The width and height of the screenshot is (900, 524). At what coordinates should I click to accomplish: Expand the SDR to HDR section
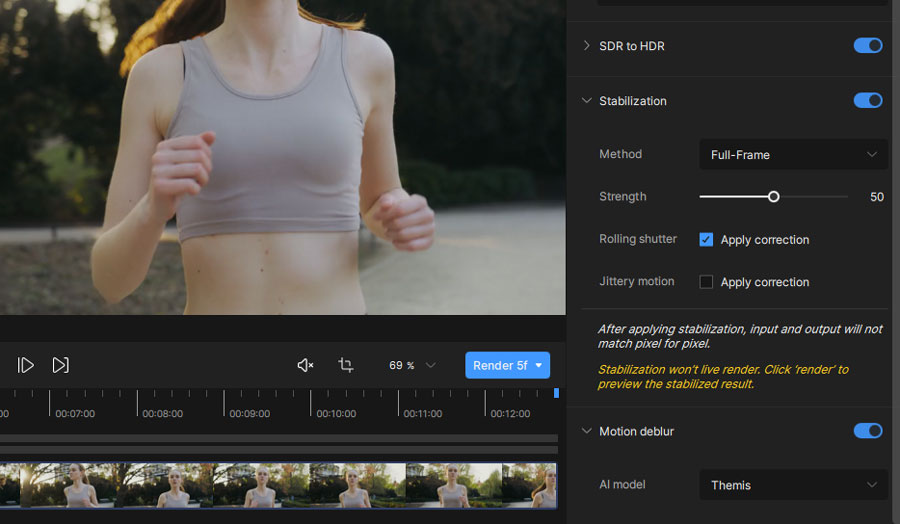click(x=586, y=45)
